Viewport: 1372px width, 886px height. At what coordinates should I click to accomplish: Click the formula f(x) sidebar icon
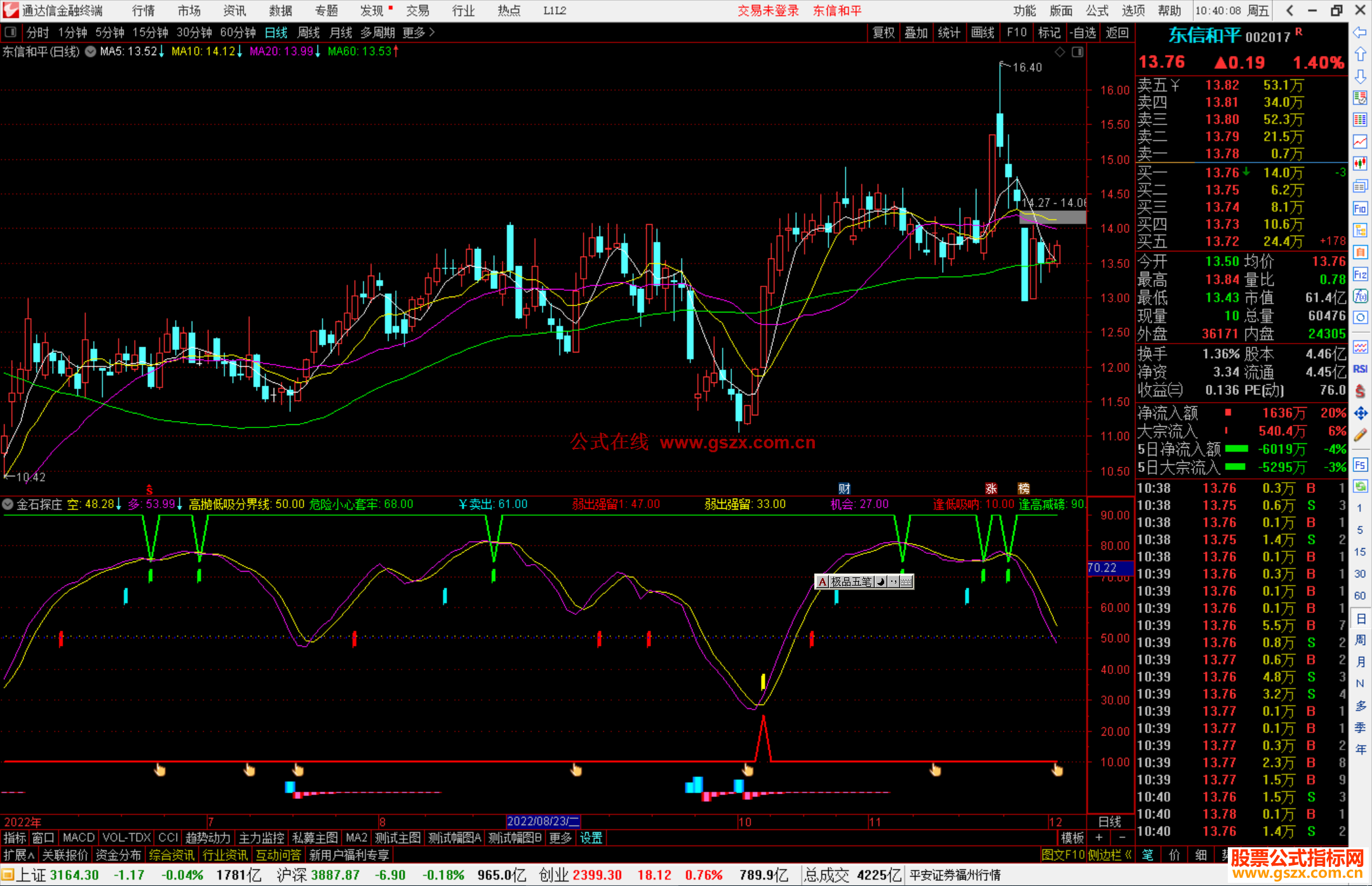[1360, 296]
